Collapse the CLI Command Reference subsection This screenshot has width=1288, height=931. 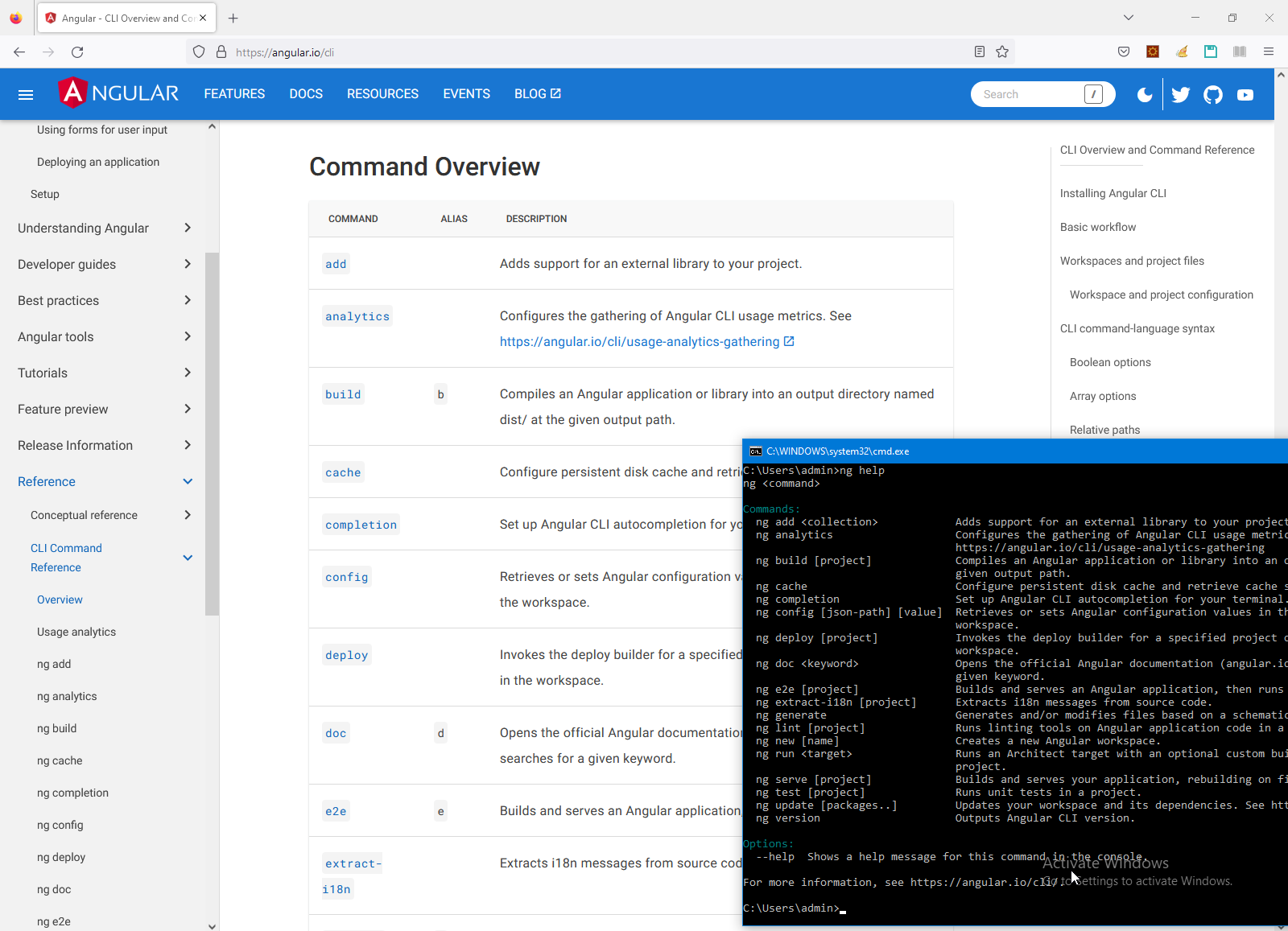click(x=111, y=558)
